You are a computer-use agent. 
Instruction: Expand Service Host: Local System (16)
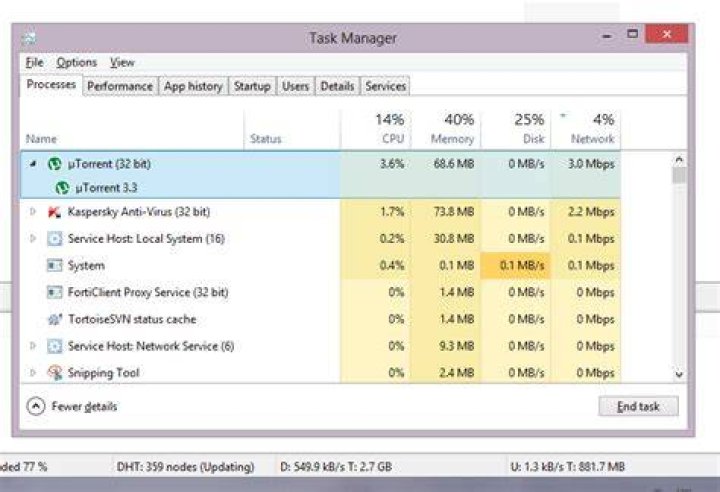(x=33, y=239)
